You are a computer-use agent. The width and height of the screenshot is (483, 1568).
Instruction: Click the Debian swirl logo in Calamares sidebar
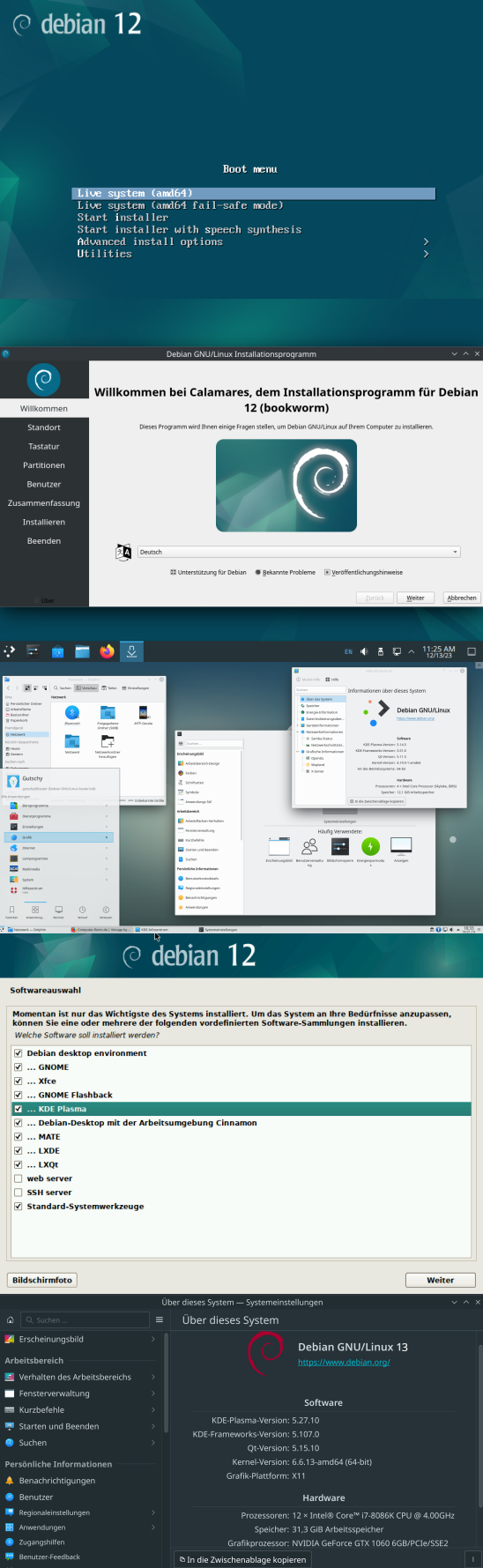click(x=44, y=380)
